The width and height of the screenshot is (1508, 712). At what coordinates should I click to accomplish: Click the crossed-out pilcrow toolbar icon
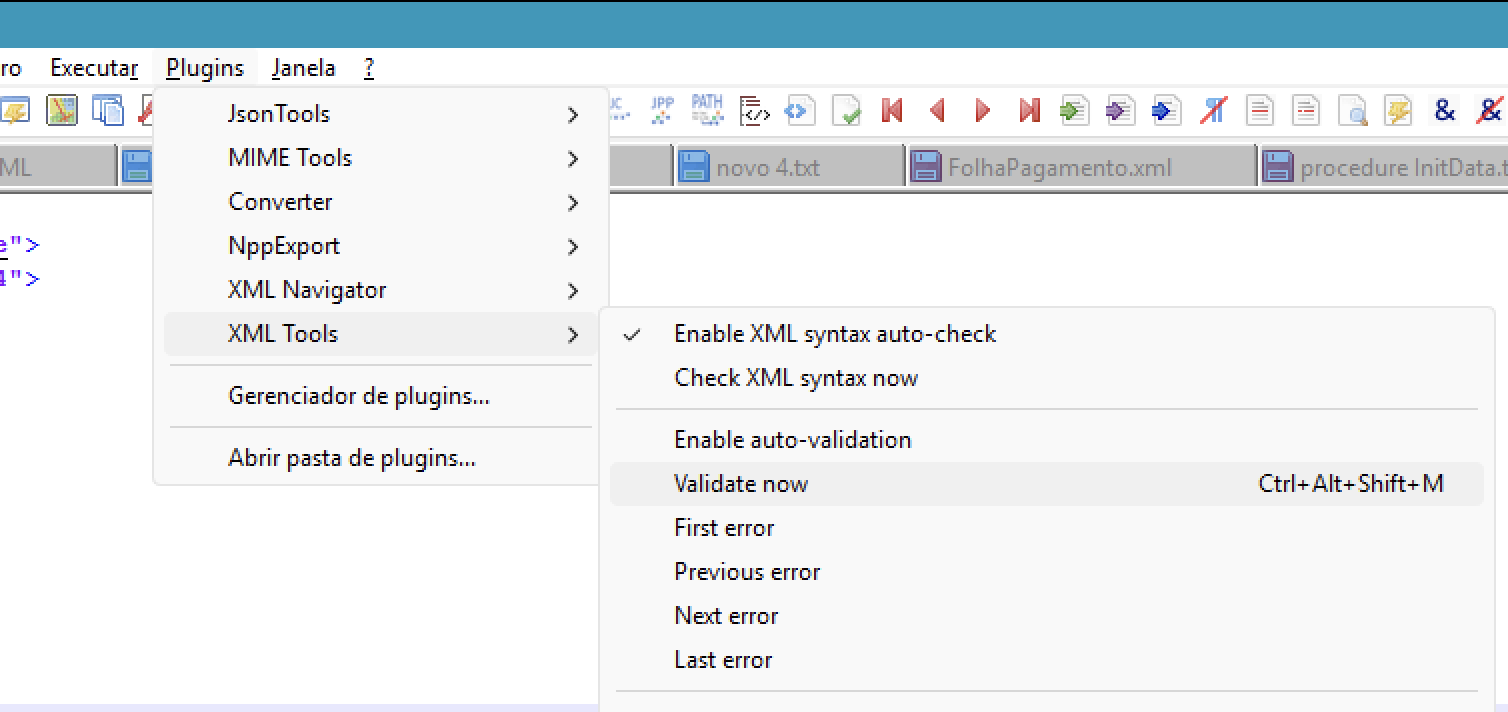coord(1213,110)
